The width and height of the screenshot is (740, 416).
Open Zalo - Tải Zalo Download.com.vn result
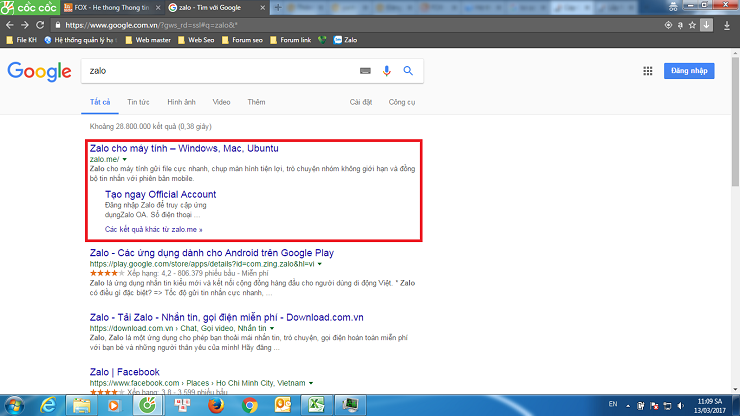(227, 317)
